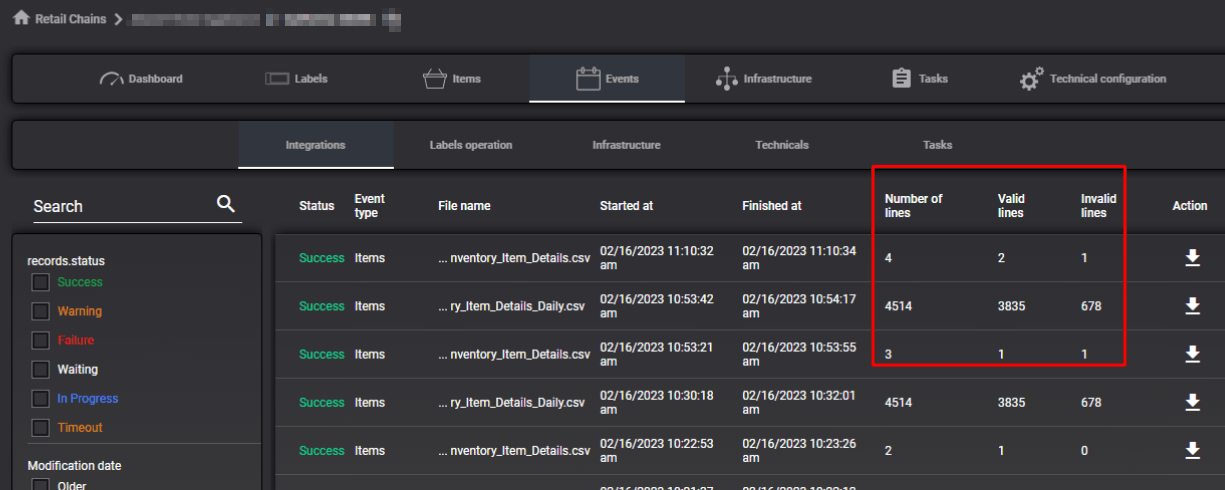Click the Valid lines column header

coord(1011,206)
